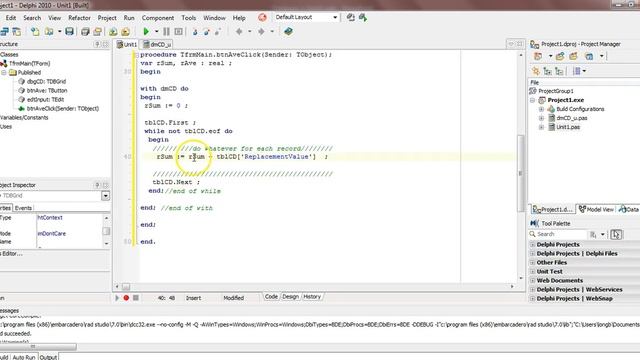This screenshot has height=360, width=640.
Task: Click the Collapse all nodes icon in Project Manager
Action: point(559,71)
